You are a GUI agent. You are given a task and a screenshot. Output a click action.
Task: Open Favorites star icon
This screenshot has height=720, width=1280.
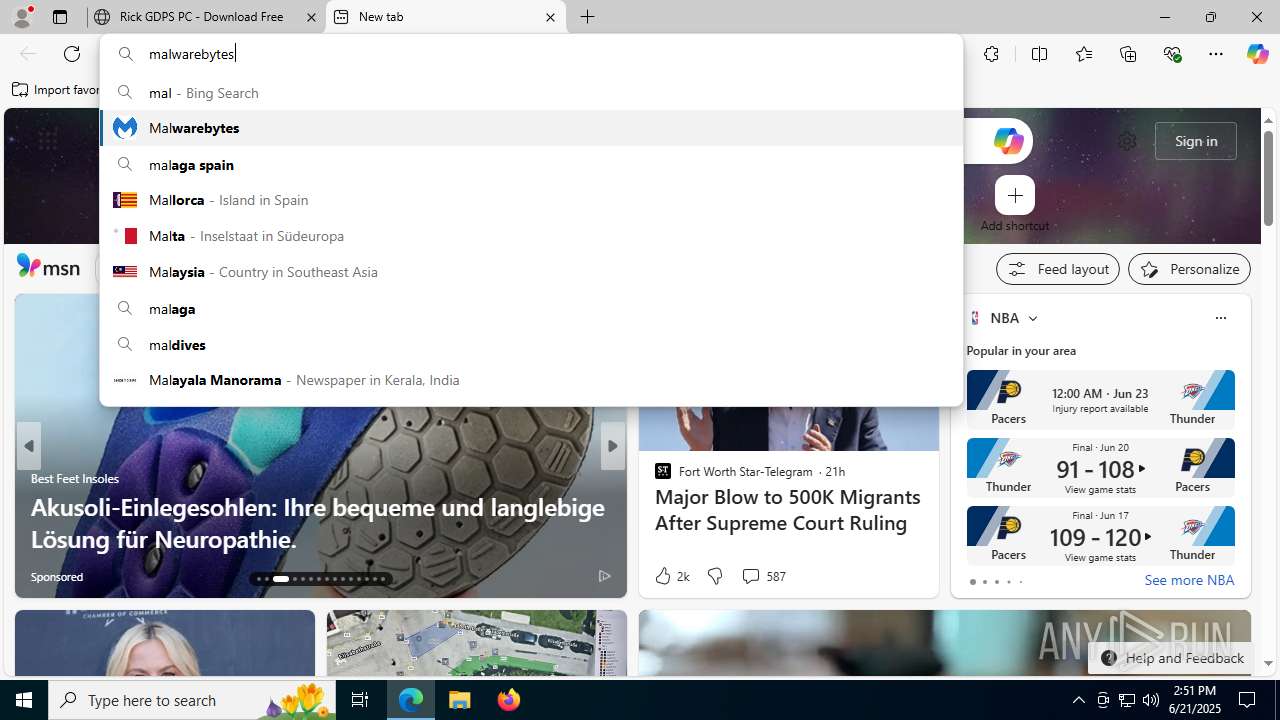point(1084,54)
